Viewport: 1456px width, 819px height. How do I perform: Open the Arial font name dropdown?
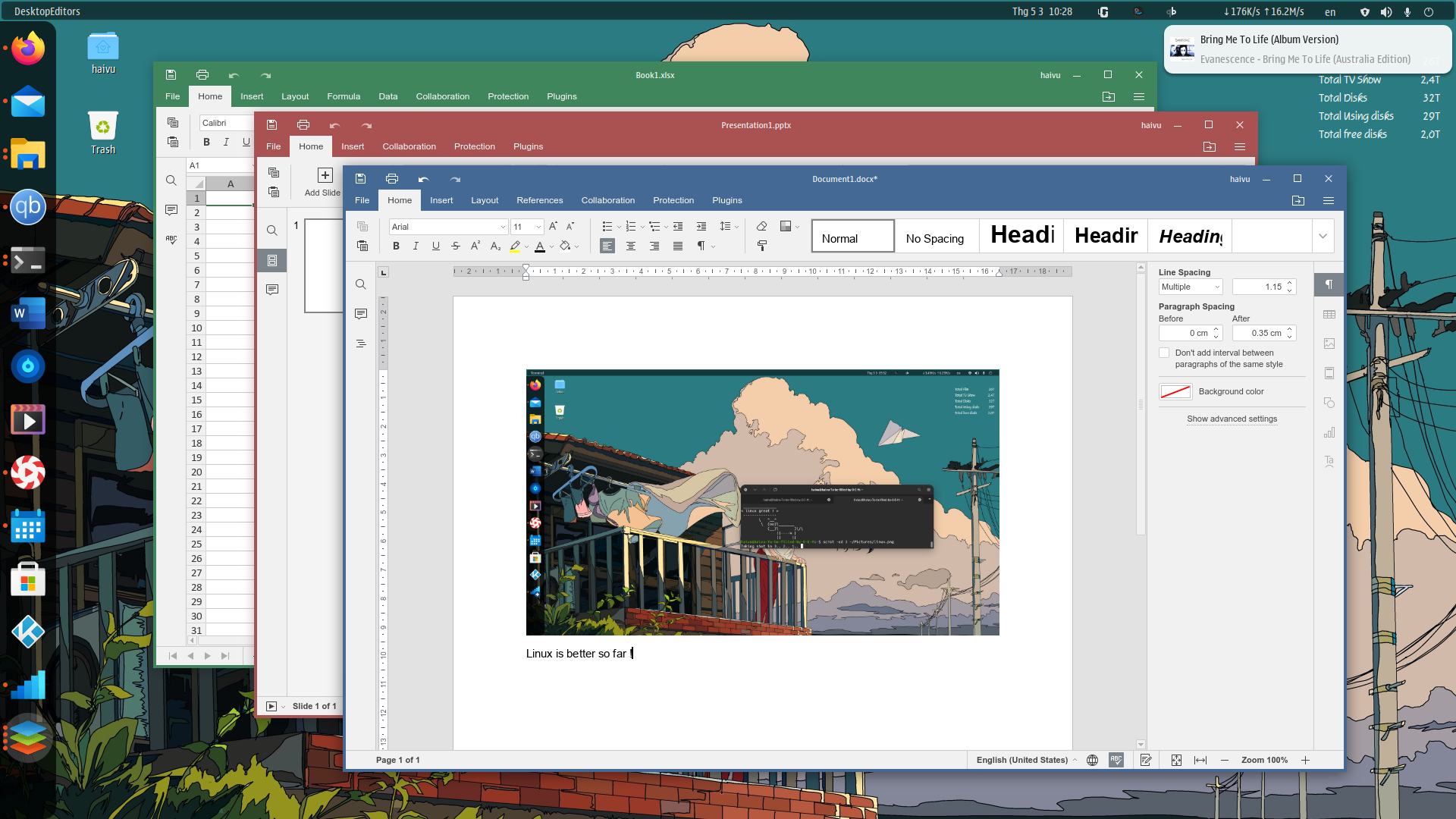503,227
